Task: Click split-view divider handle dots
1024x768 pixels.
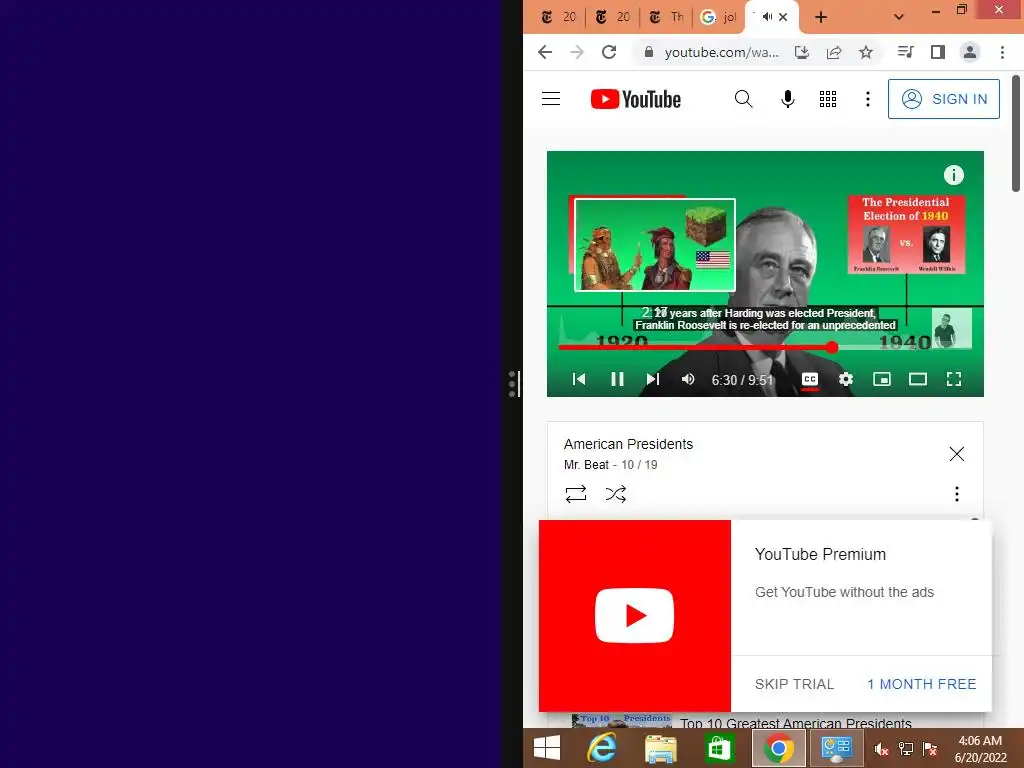Action: click(512, 384)
